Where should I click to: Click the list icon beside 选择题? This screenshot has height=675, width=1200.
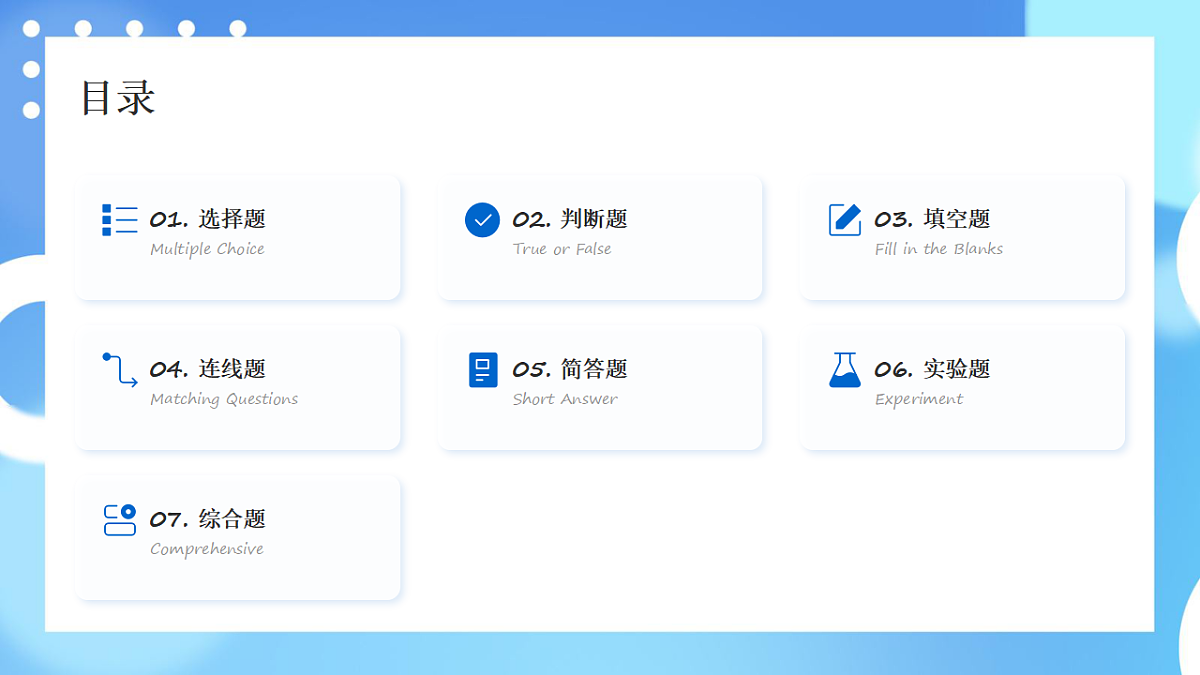(x=120, y=220)
